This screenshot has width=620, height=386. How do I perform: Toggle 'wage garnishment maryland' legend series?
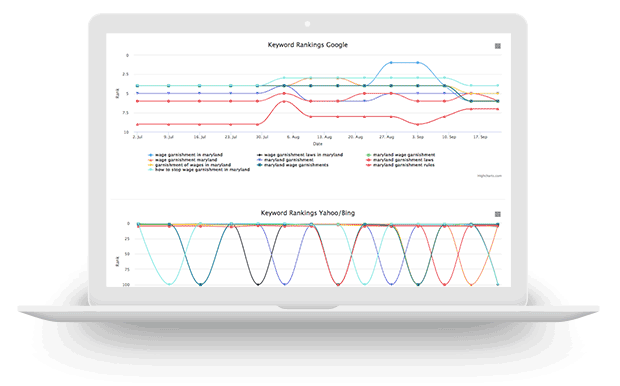pyautogui.click(x=182, y=160)
